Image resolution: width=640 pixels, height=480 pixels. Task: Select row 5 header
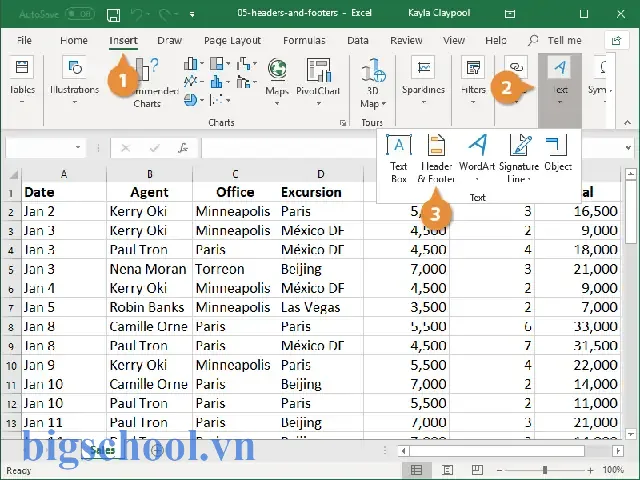click(x=11, y=269)
